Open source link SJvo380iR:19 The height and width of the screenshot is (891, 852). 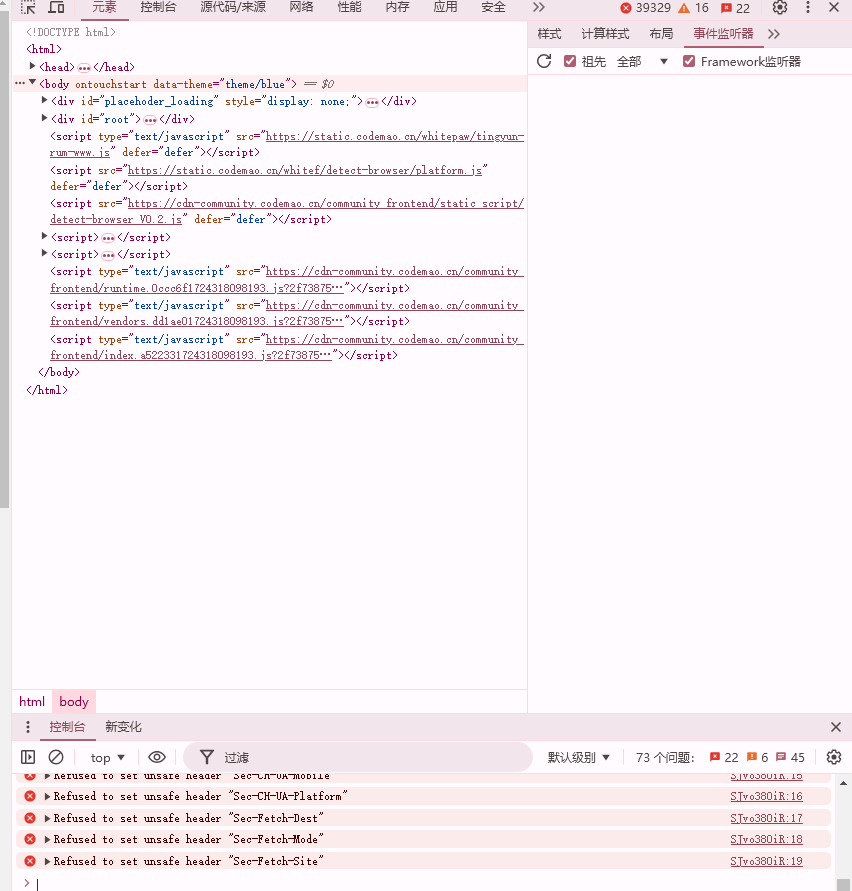pos(766,861)
